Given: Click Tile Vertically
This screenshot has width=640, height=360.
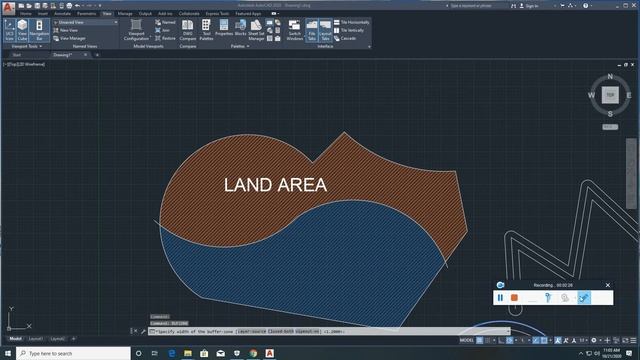Looking at the screenshot, I should pyautogui.click(x=349, y=30).
